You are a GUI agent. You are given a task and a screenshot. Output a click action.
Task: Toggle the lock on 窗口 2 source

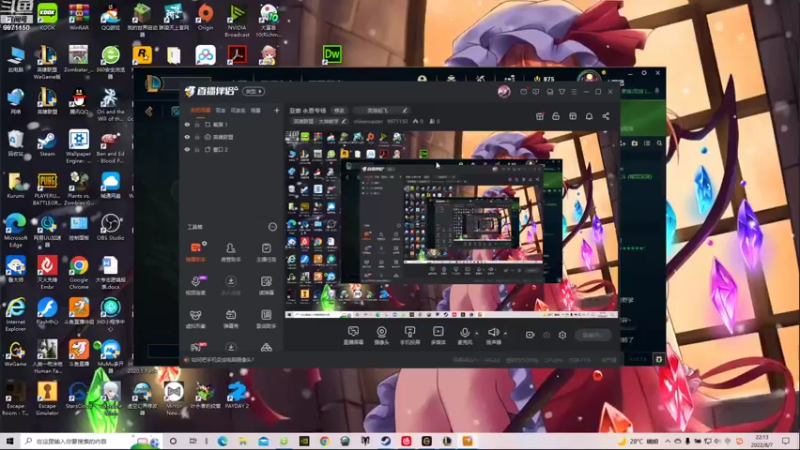[x=197, y=149]
